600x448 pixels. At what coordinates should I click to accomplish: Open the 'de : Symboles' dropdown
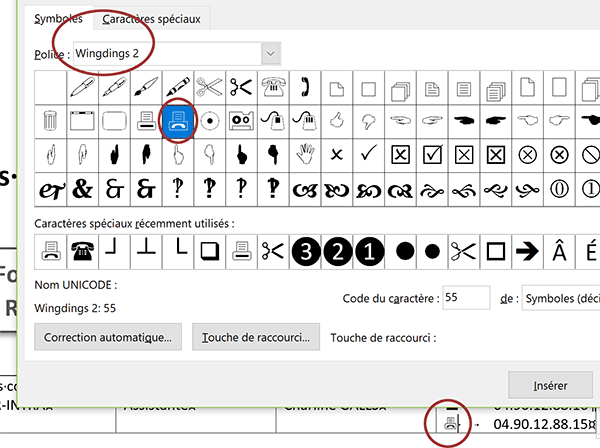coord(561,298)
